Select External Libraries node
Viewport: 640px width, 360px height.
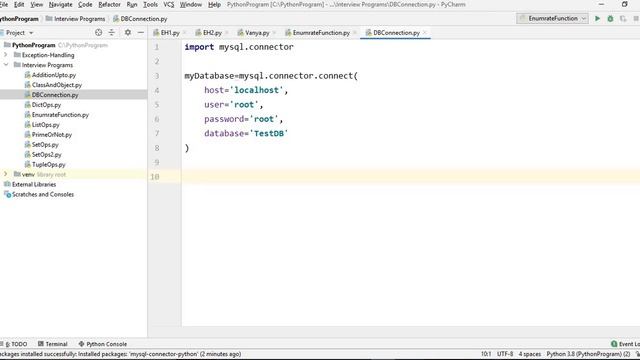(34, 184)
